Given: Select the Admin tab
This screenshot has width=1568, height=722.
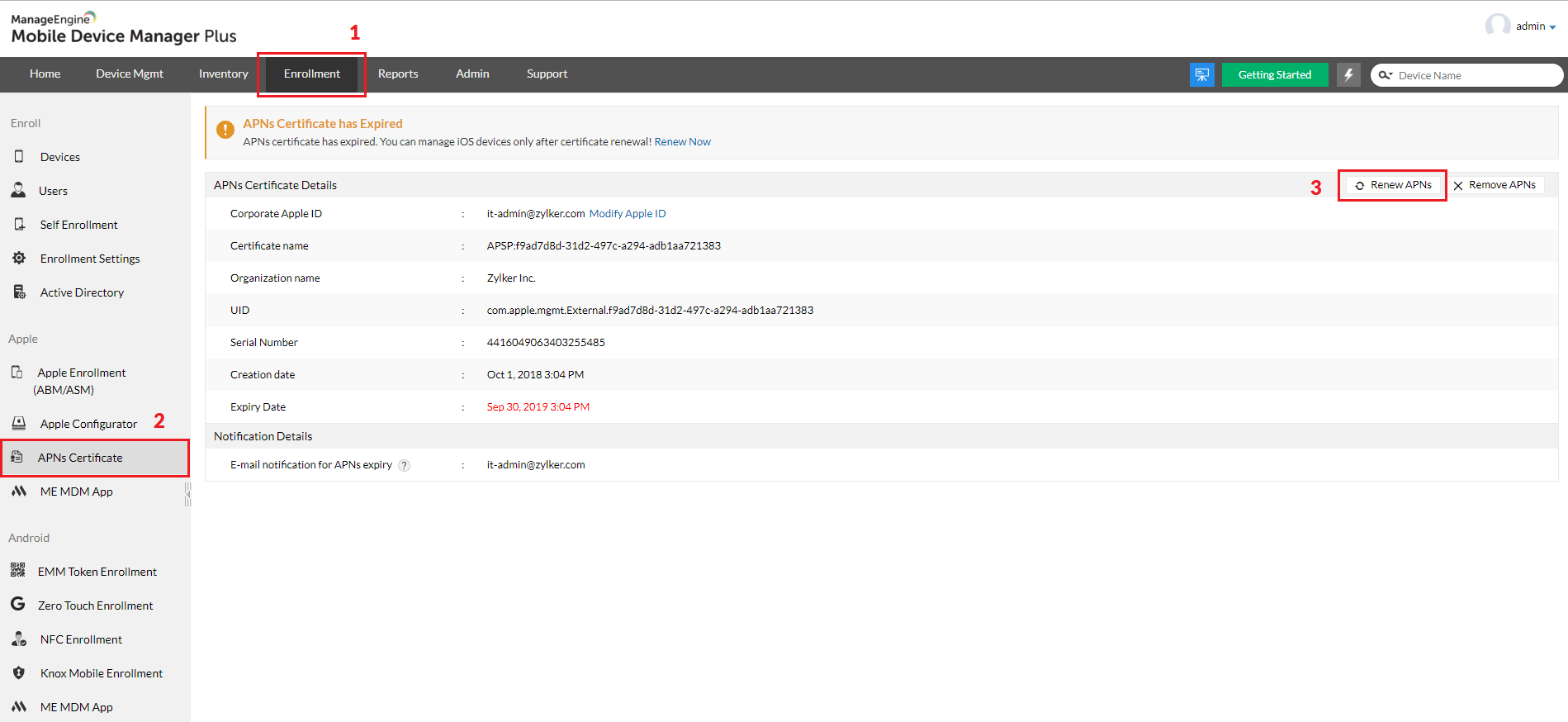Looking at the screenshot, I should 472,74.
